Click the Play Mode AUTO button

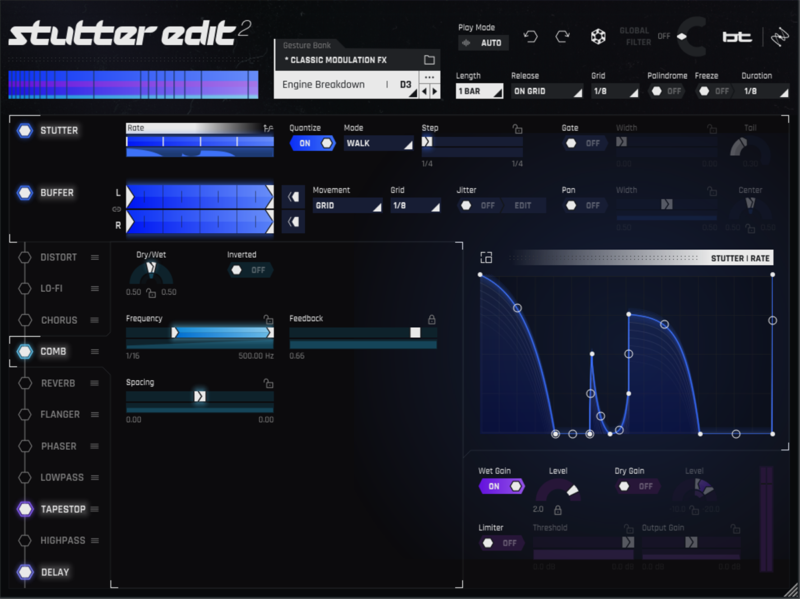484,43
